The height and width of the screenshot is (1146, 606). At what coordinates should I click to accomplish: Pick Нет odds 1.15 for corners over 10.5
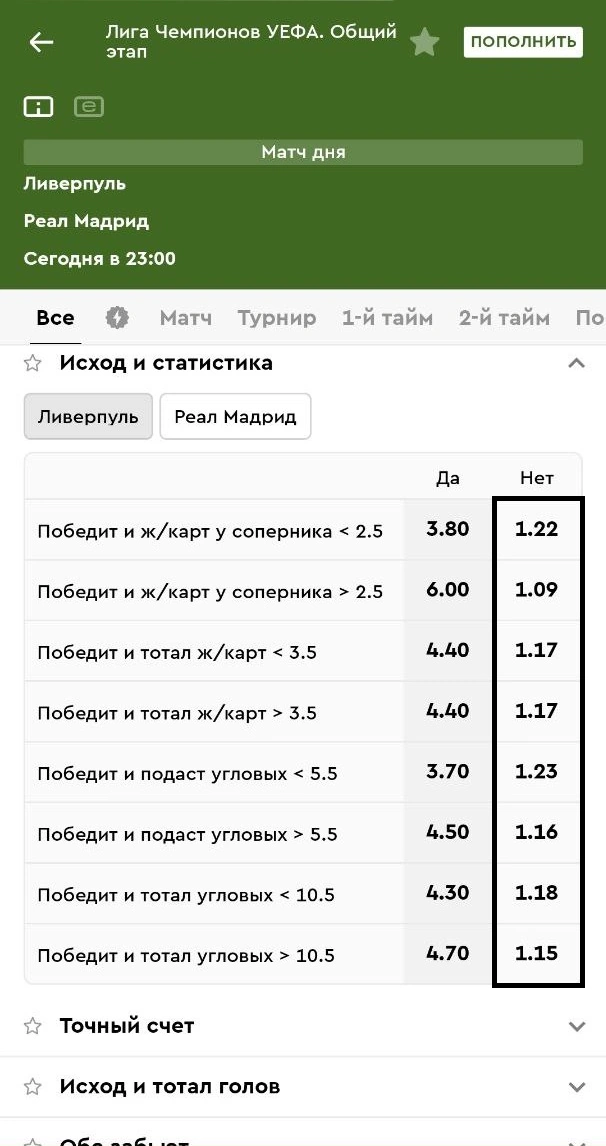537,953
